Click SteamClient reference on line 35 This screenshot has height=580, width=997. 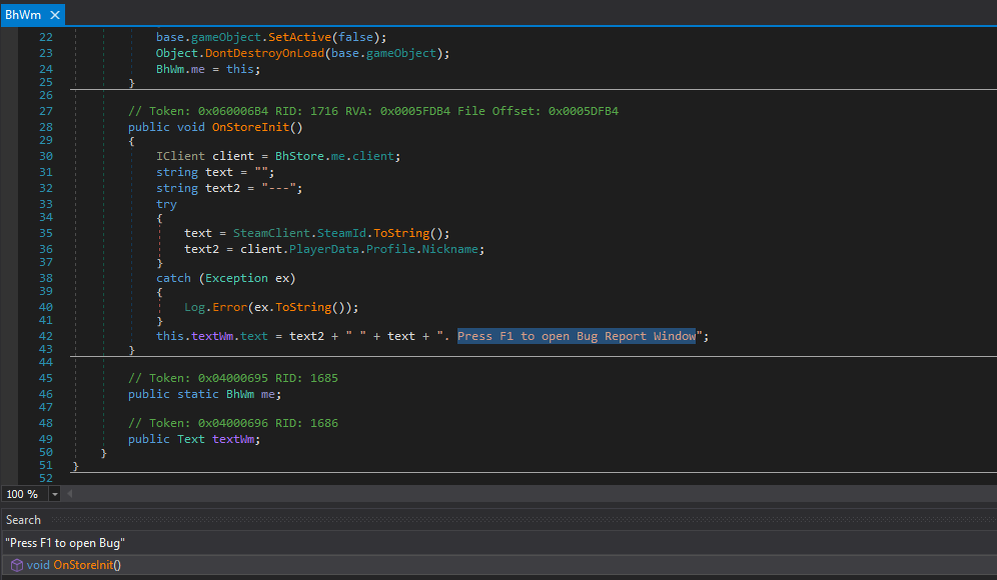(272, 233)
